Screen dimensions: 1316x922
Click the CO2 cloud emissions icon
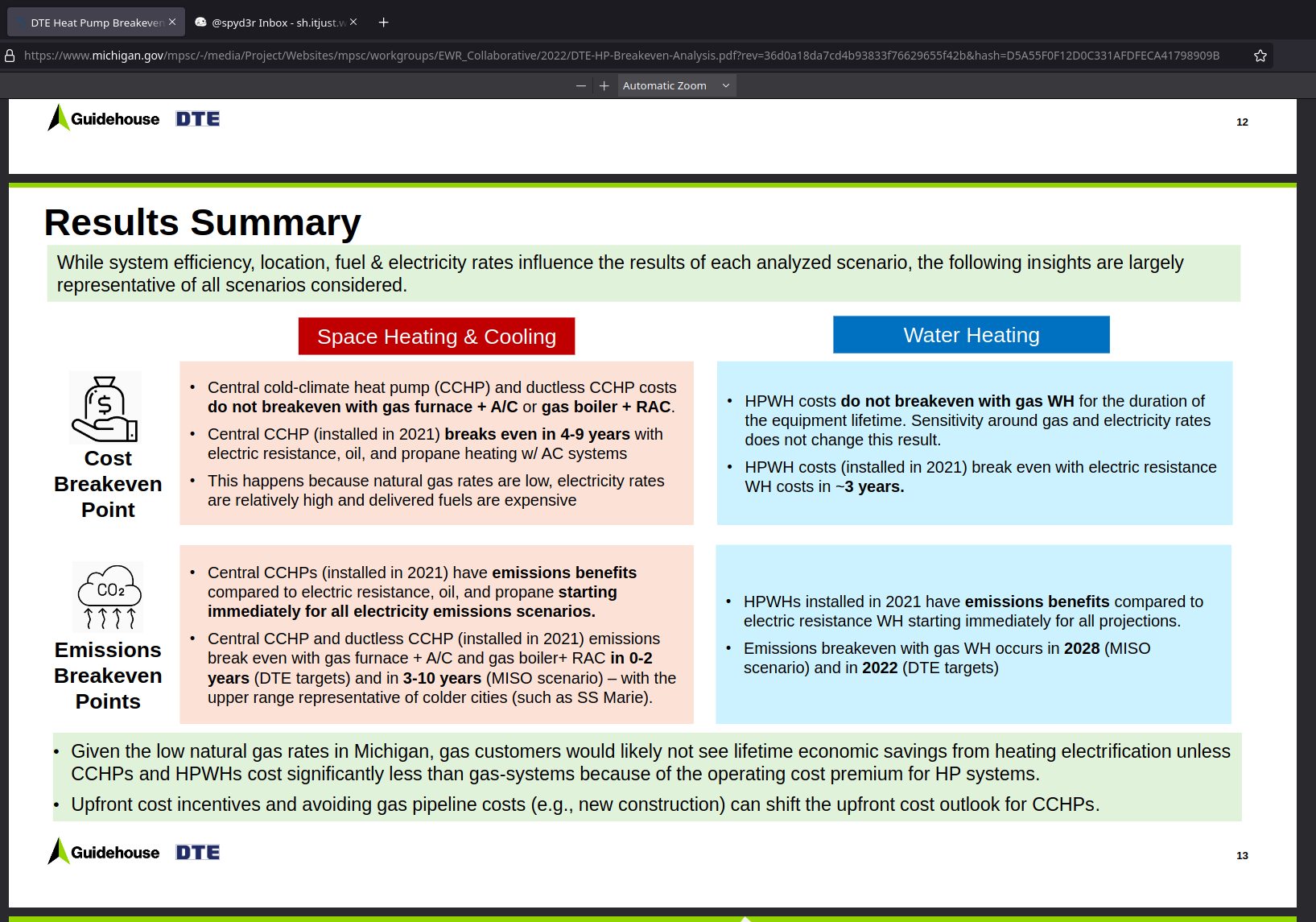(108, 597)
